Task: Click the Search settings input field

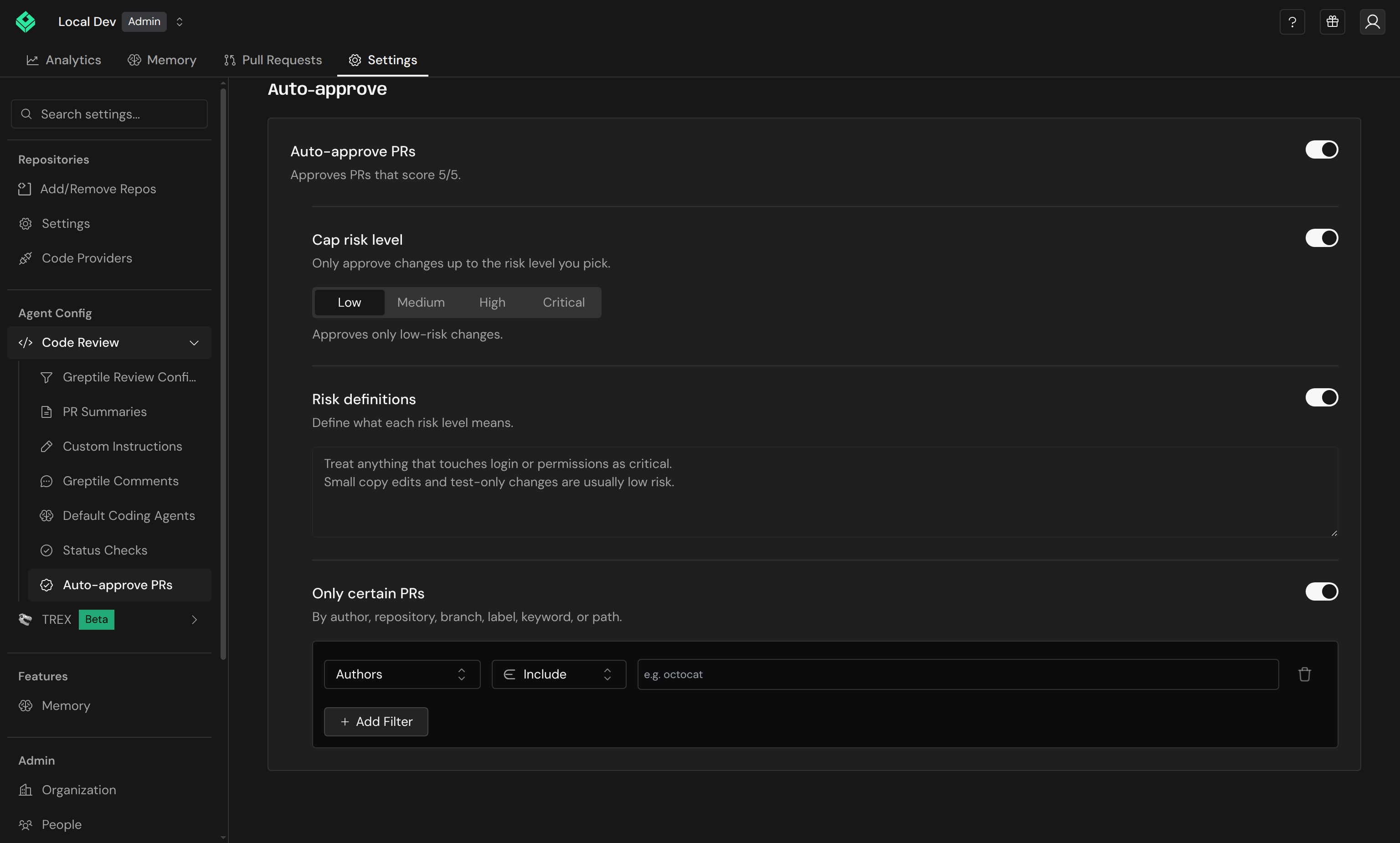Action: (x=109, y=114)
